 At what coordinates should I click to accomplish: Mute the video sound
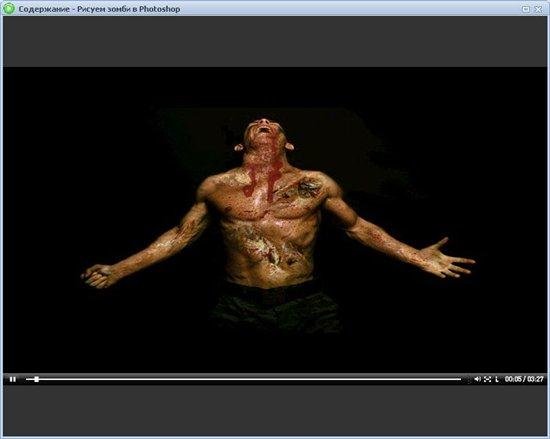coord(477,379)
